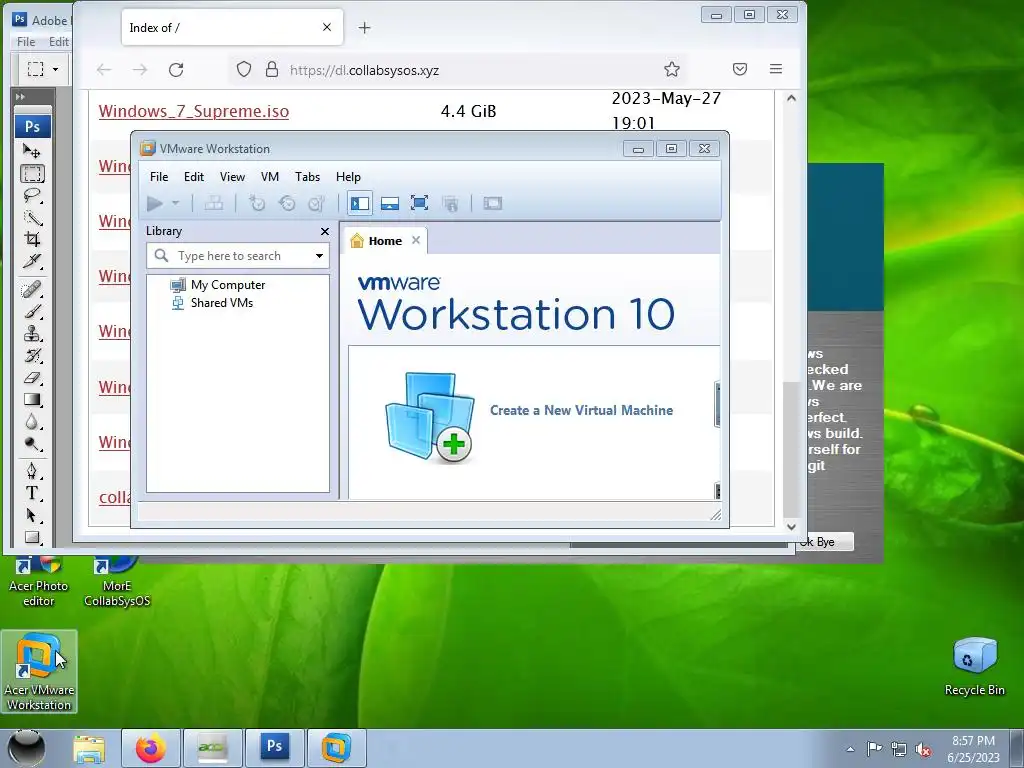This screenshot has width=1024, height=768.
Task: Toggle the thumbnail bar in VMware toolbar
Action: [x=390, y=204]
